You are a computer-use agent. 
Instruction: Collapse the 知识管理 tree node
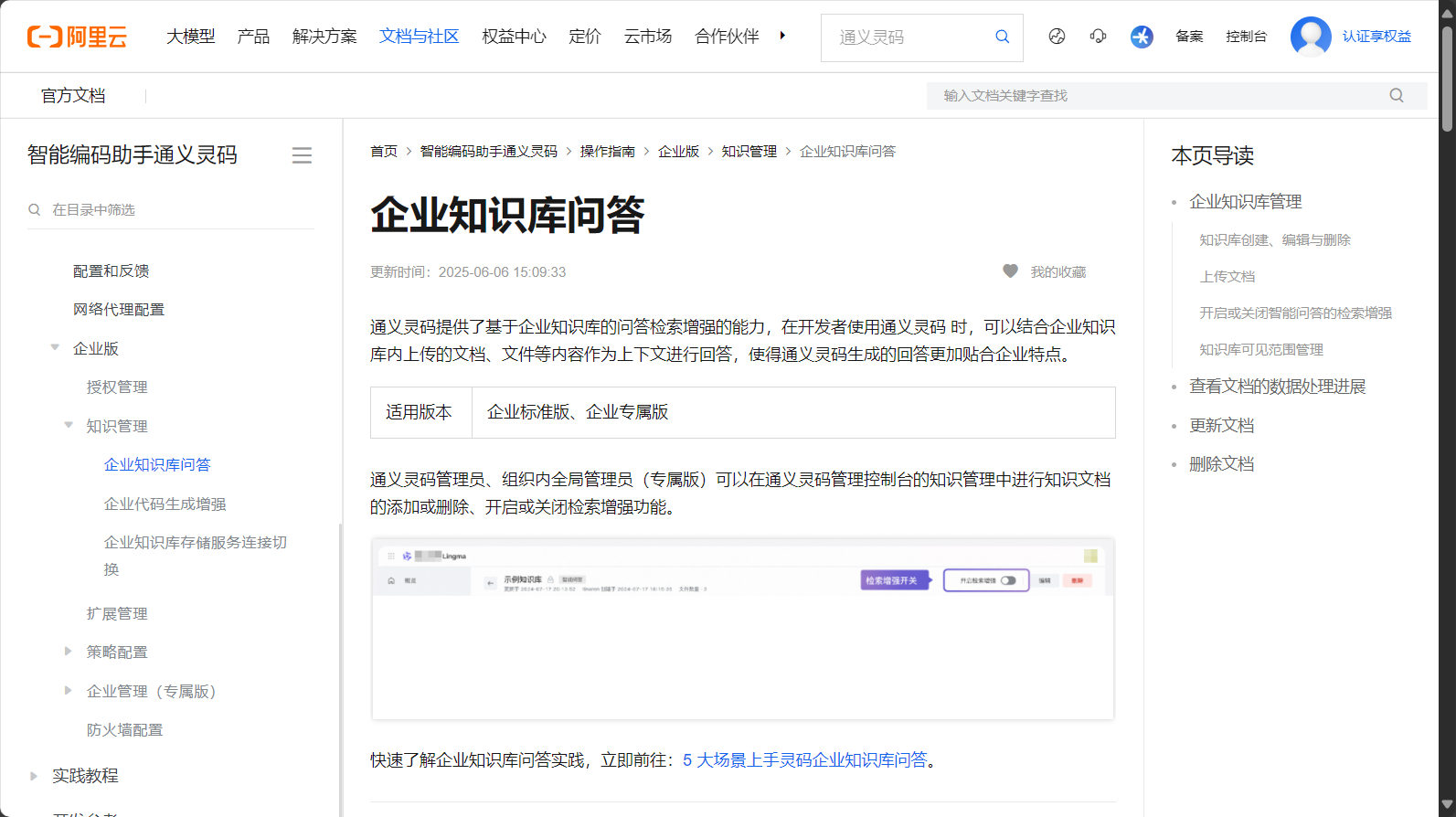pyautogui.click(x=69, y=425)
